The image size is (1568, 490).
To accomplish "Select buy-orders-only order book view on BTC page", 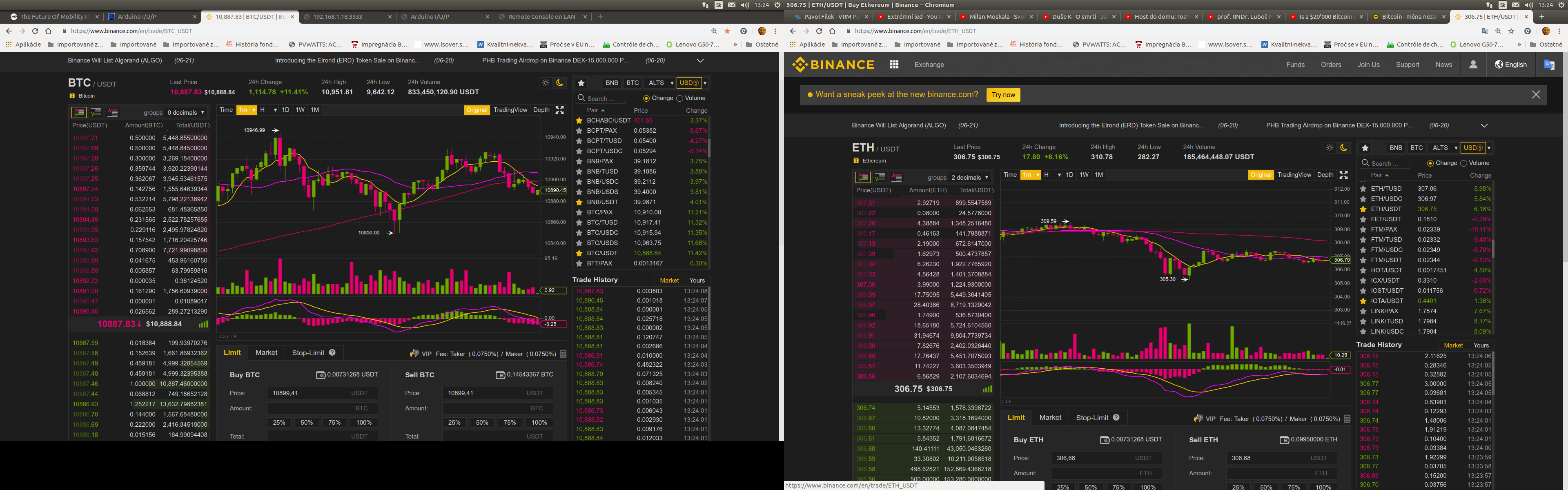I will 96,113.
